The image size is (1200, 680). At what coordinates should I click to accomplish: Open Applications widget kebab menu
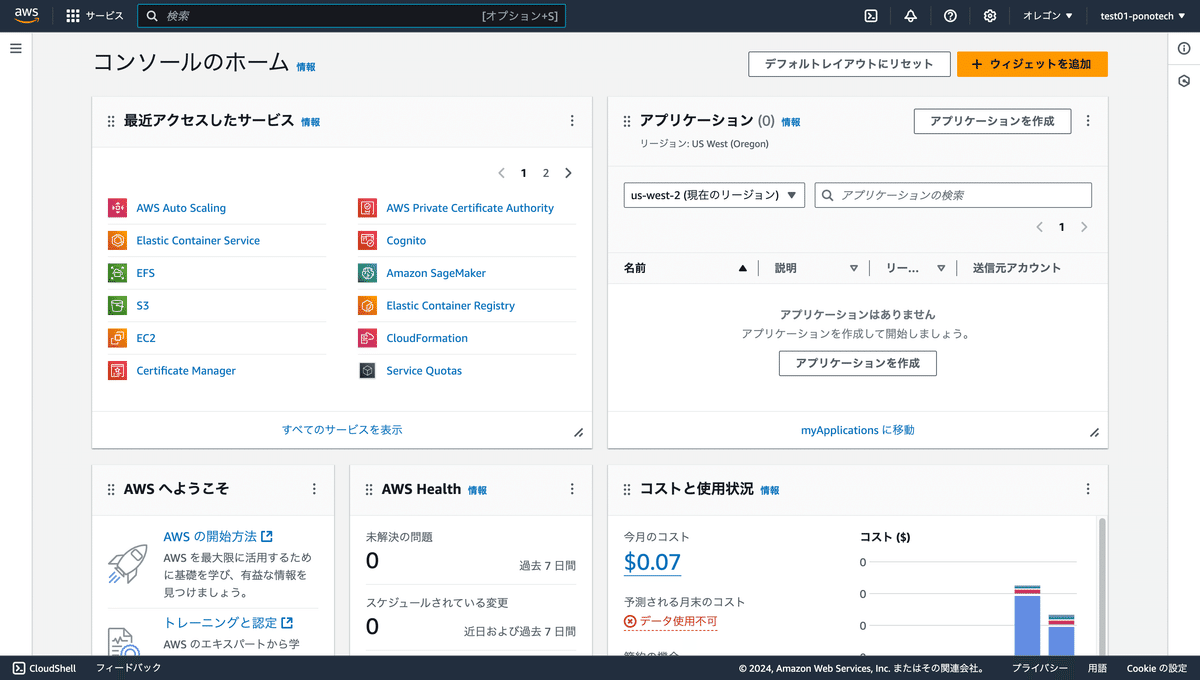click(1088, 121)
